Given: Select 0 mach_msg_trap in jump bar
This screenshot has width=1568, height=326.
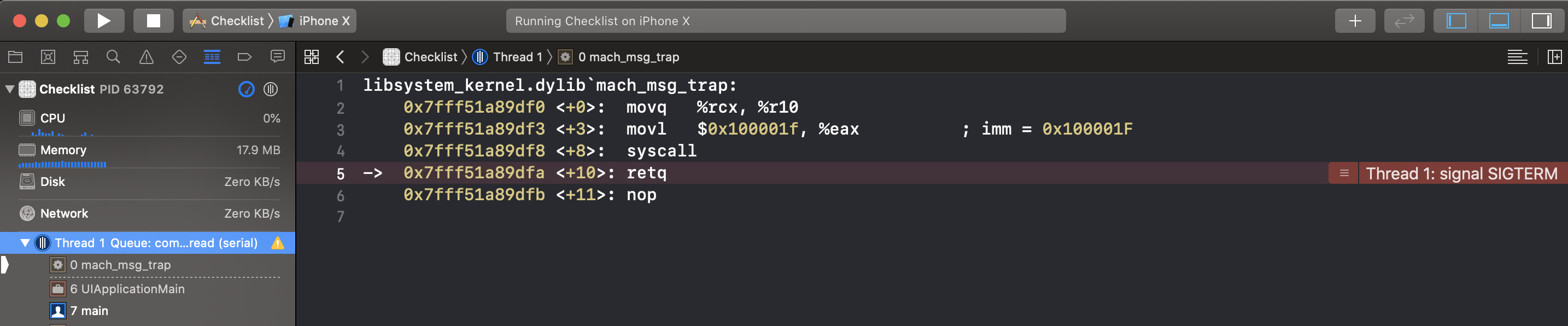Looking at the screenshot, I should coord(627,57).
